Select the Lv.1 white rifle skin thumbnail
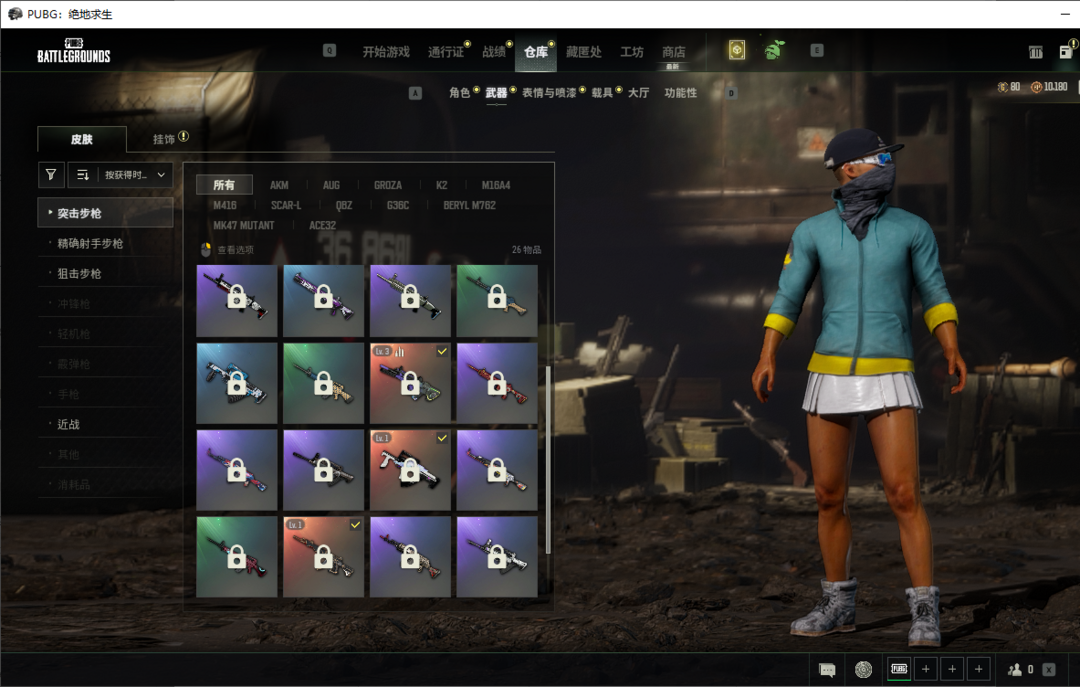 click(410, 469)
